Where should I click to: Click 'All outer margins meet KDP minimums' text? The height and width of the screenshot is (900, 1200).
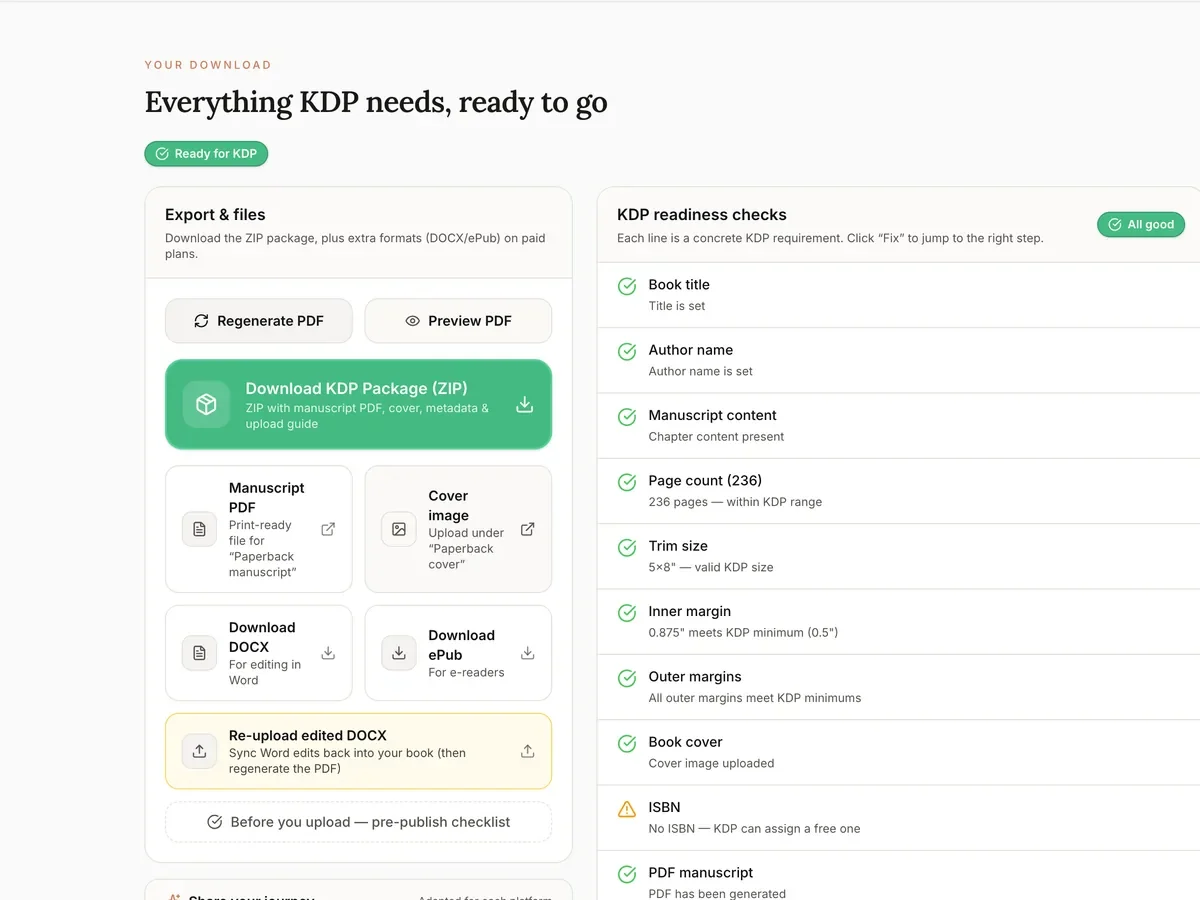click(754, 698)
